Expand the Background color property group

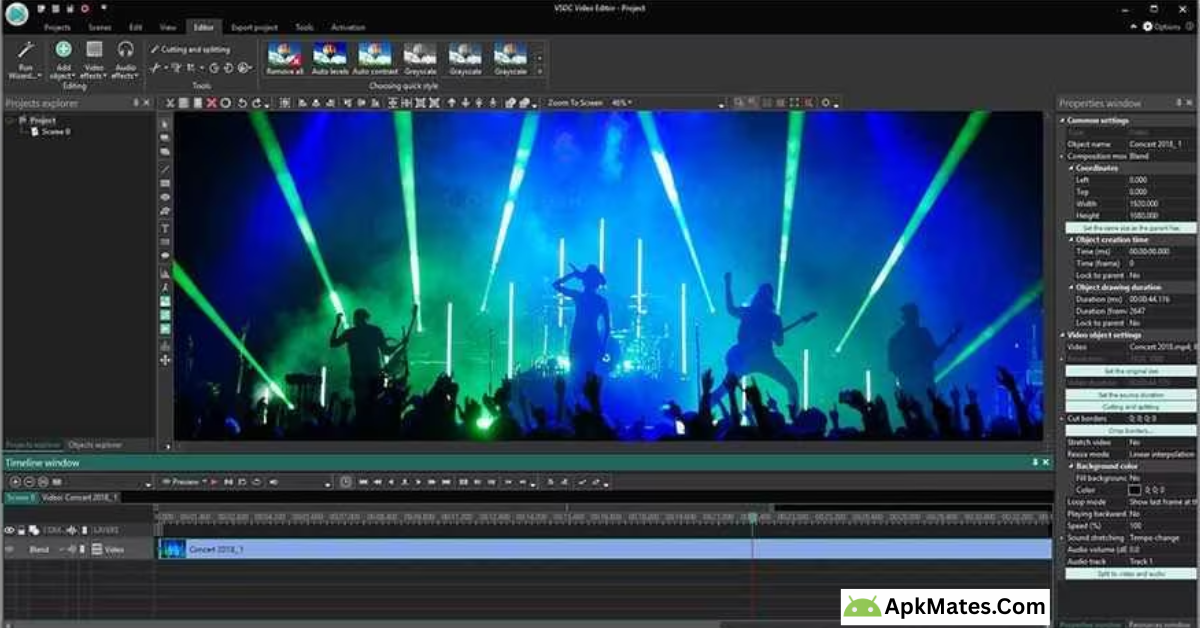pyautogui.click(x=1072, y=467)
